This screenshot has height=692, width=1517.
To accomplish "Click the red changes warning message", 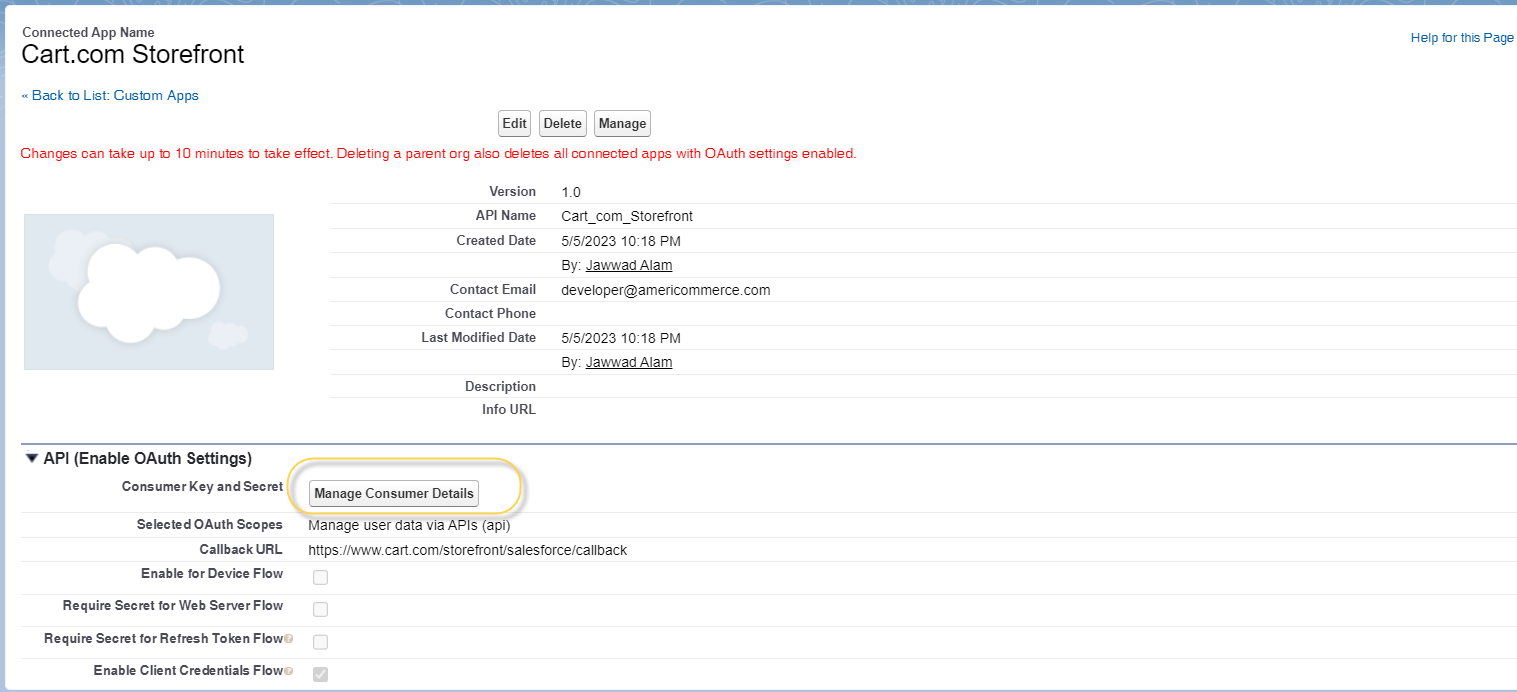I will click(x=438, y=154).
